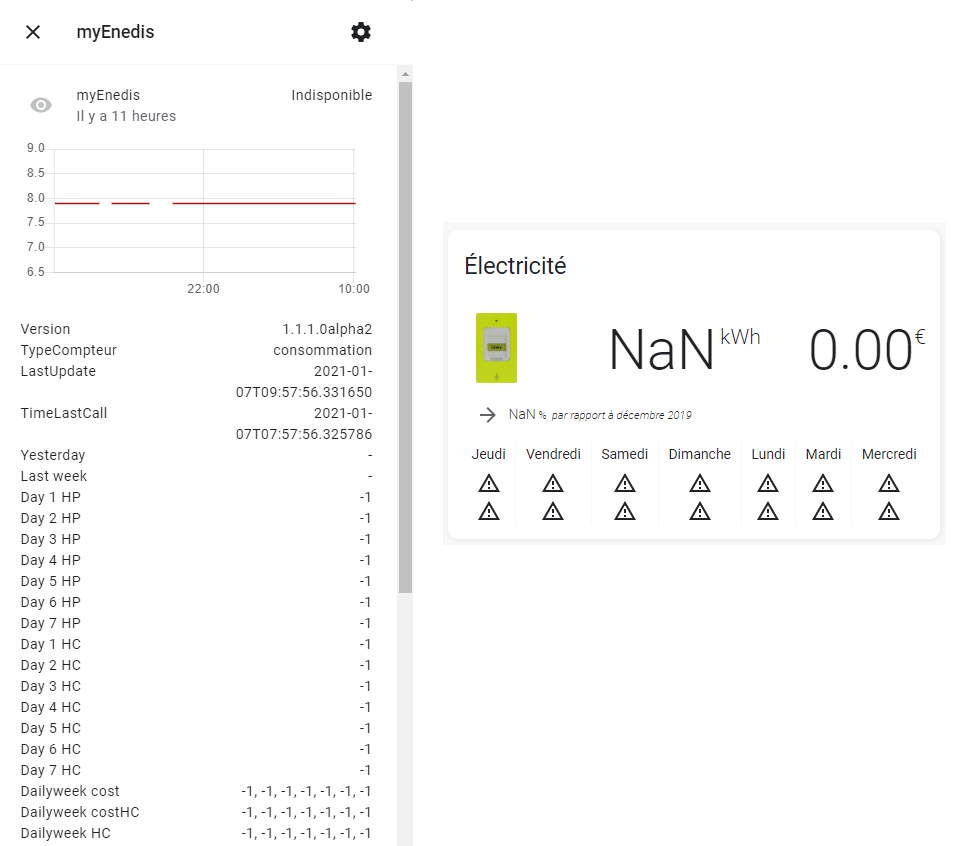The height and width of the screenshot is (846, 959).
Task: Click the TimeLastCall attribute label
Action: (64, 413)
